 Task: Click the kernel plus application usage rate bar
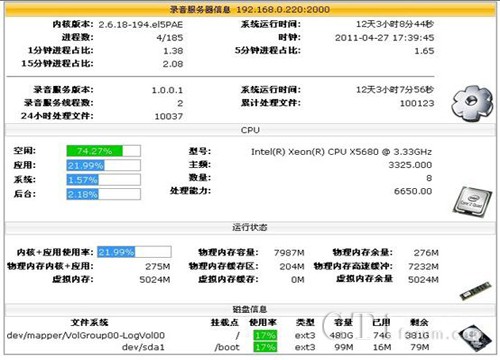point(134,252)
